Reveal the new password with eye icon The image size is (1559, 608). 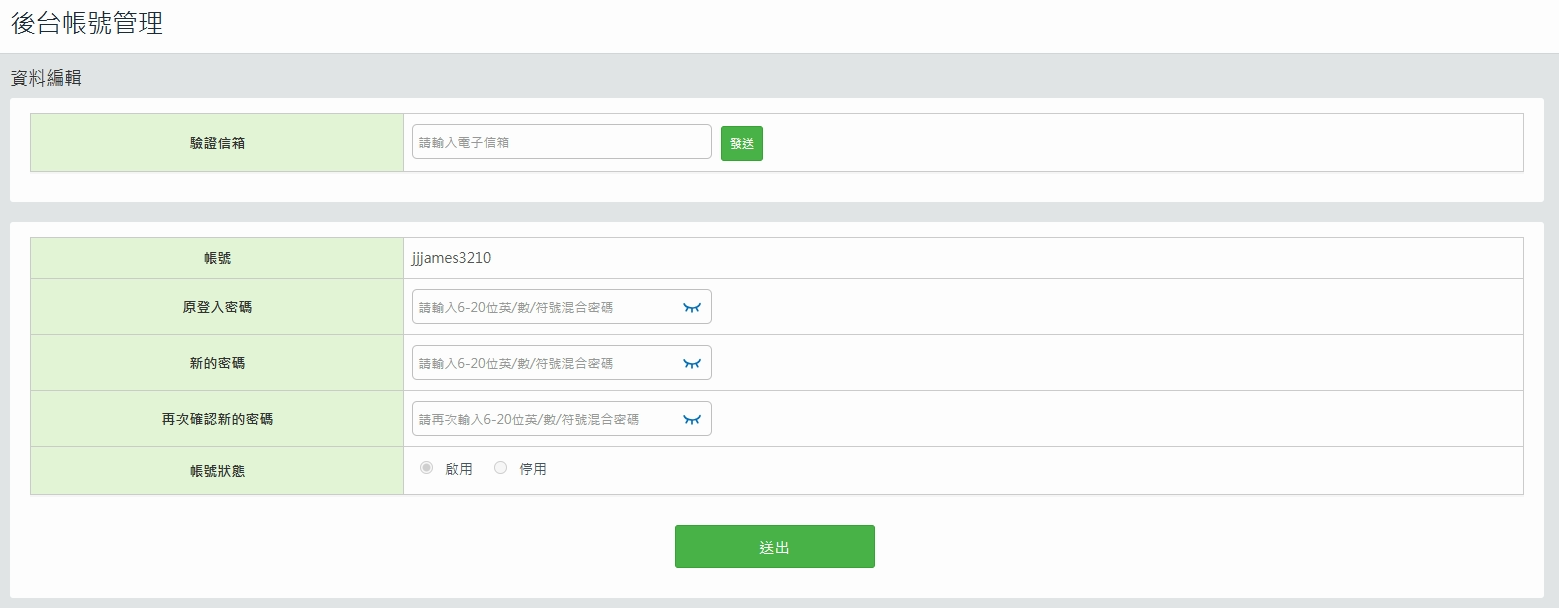[692, 363]
